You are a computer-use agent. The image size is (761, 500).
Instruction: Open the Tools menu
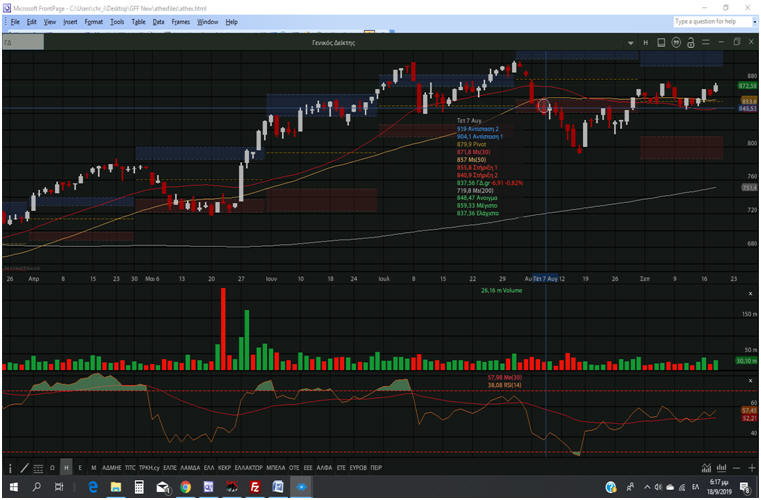pyautogui.click(x=117, y=22)
